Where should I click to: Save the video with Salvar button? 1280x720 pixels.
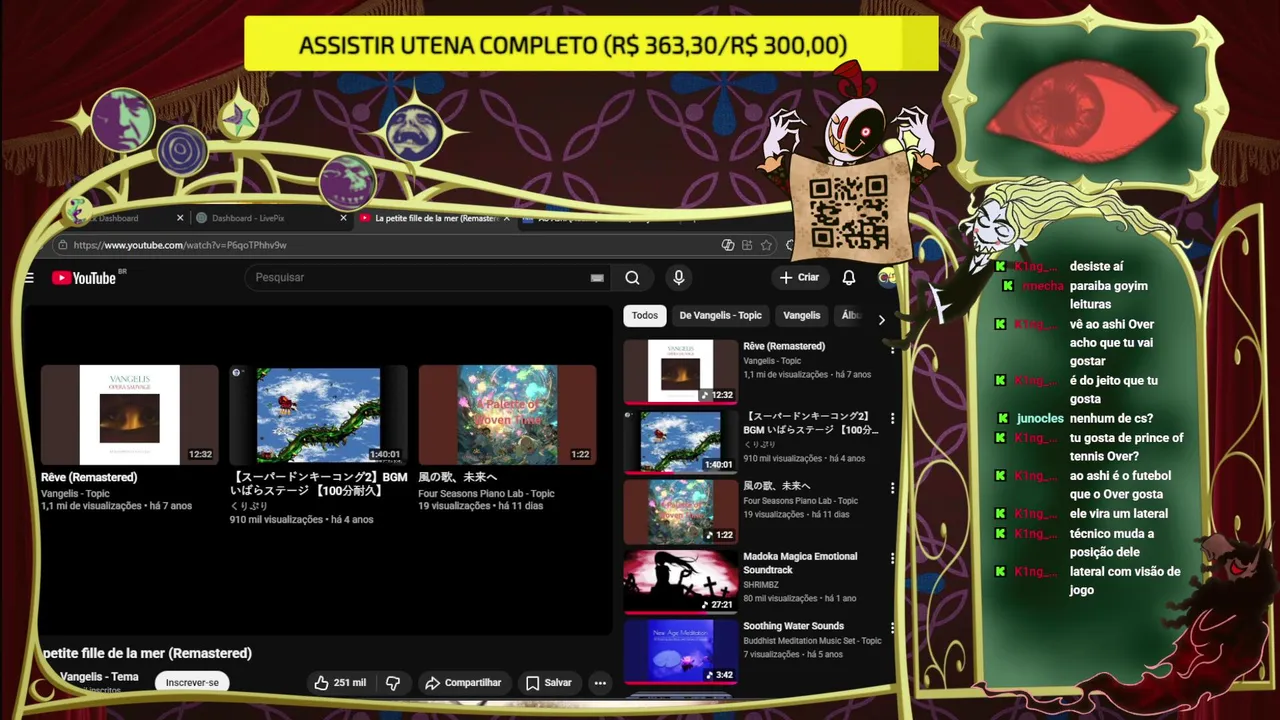pos(549,683)
